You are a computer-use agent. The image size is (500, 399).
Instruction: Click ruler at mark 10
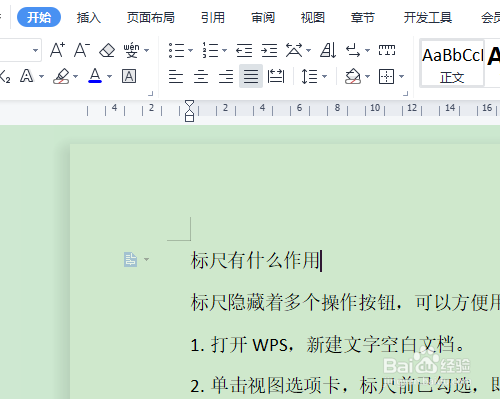pyautogui.click(x=375, y=108)
